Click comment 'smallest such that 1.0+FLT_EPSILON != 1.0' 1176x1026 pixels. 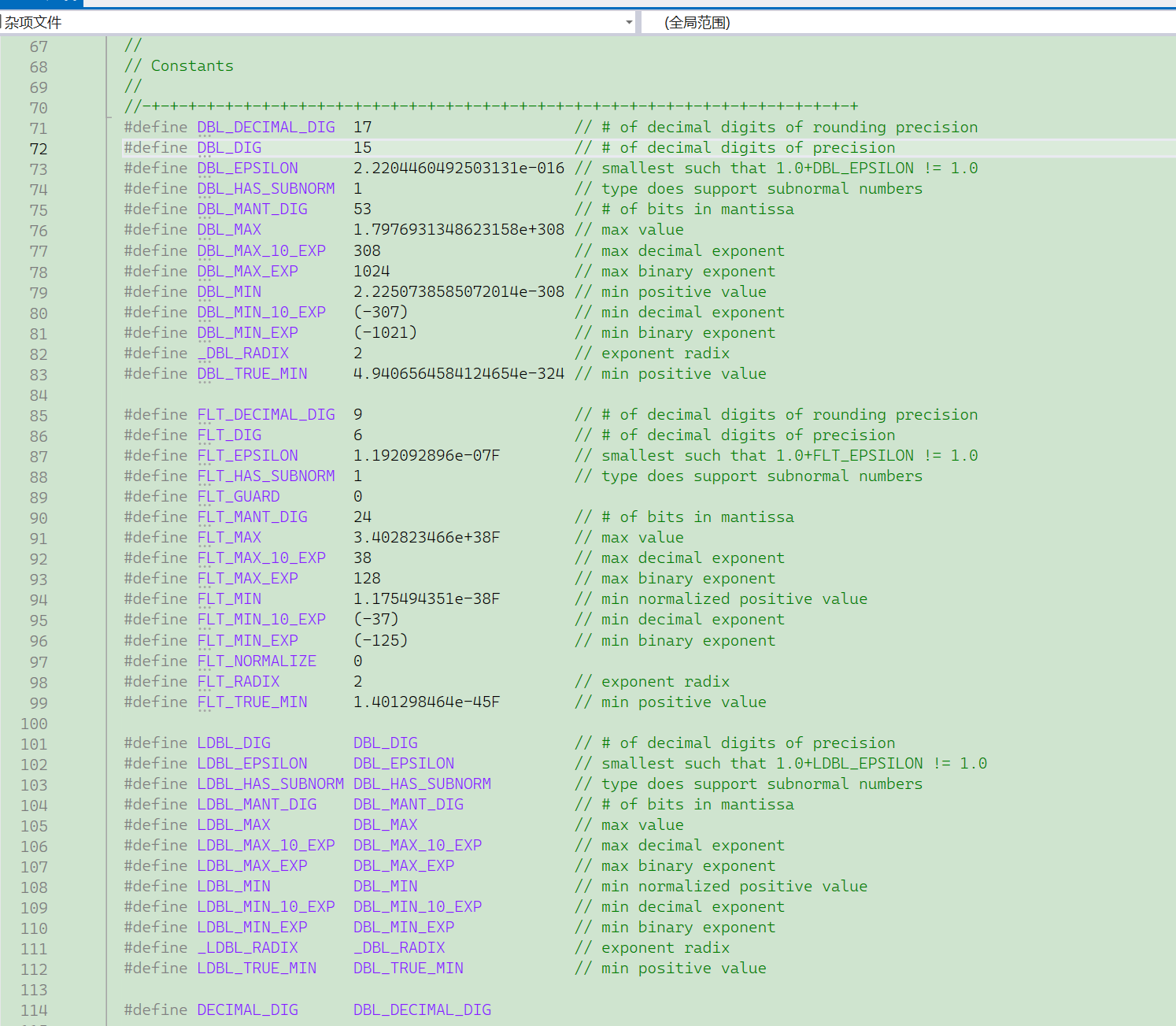[x=790, y=455]
